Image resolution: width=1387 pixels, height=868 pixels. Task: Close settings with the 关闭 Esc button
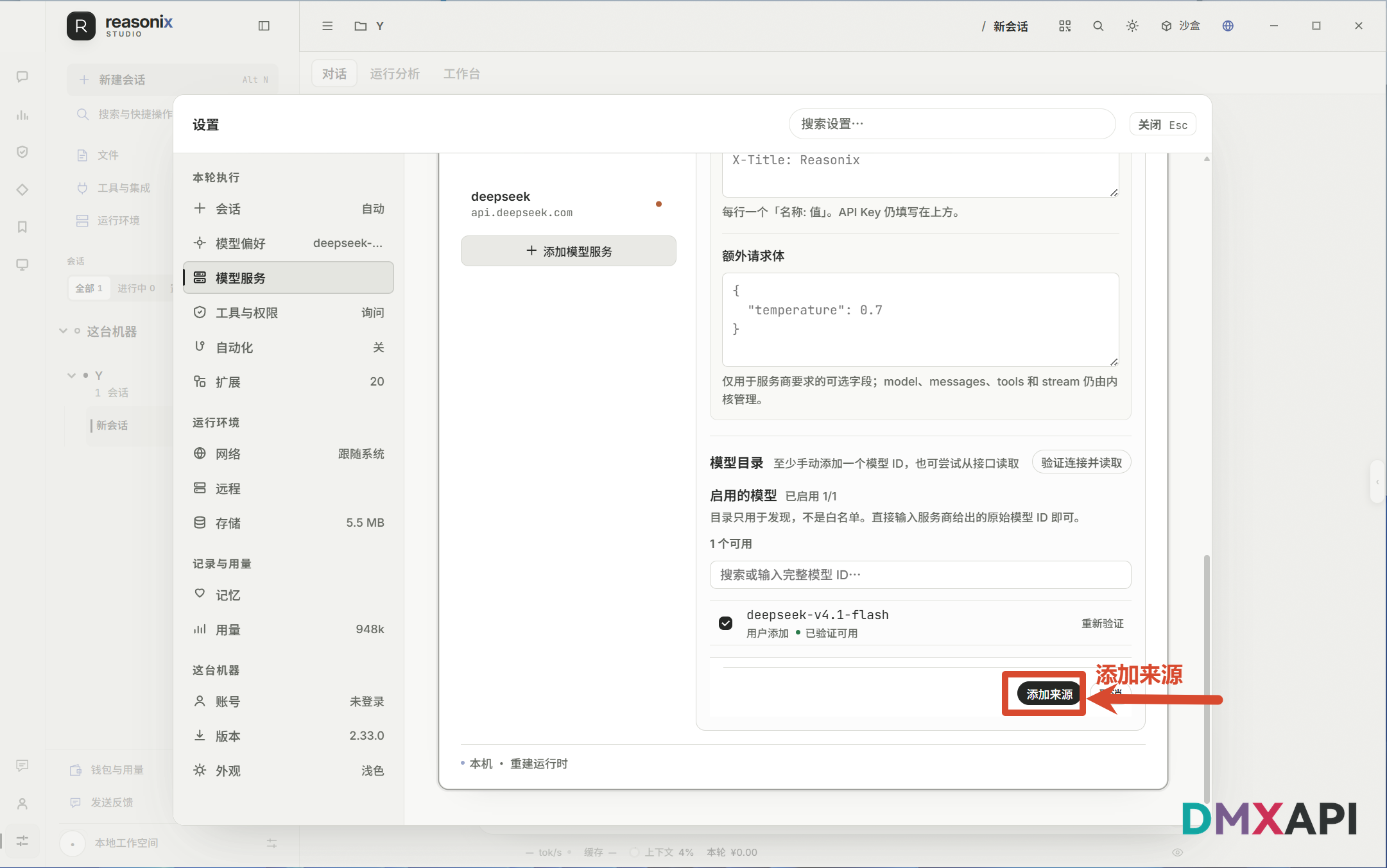pos(1162,124)
